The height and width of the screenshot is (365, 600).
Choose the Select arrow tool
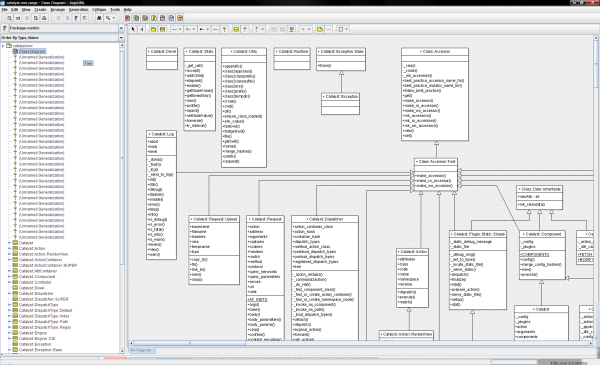tap(133, 29)
